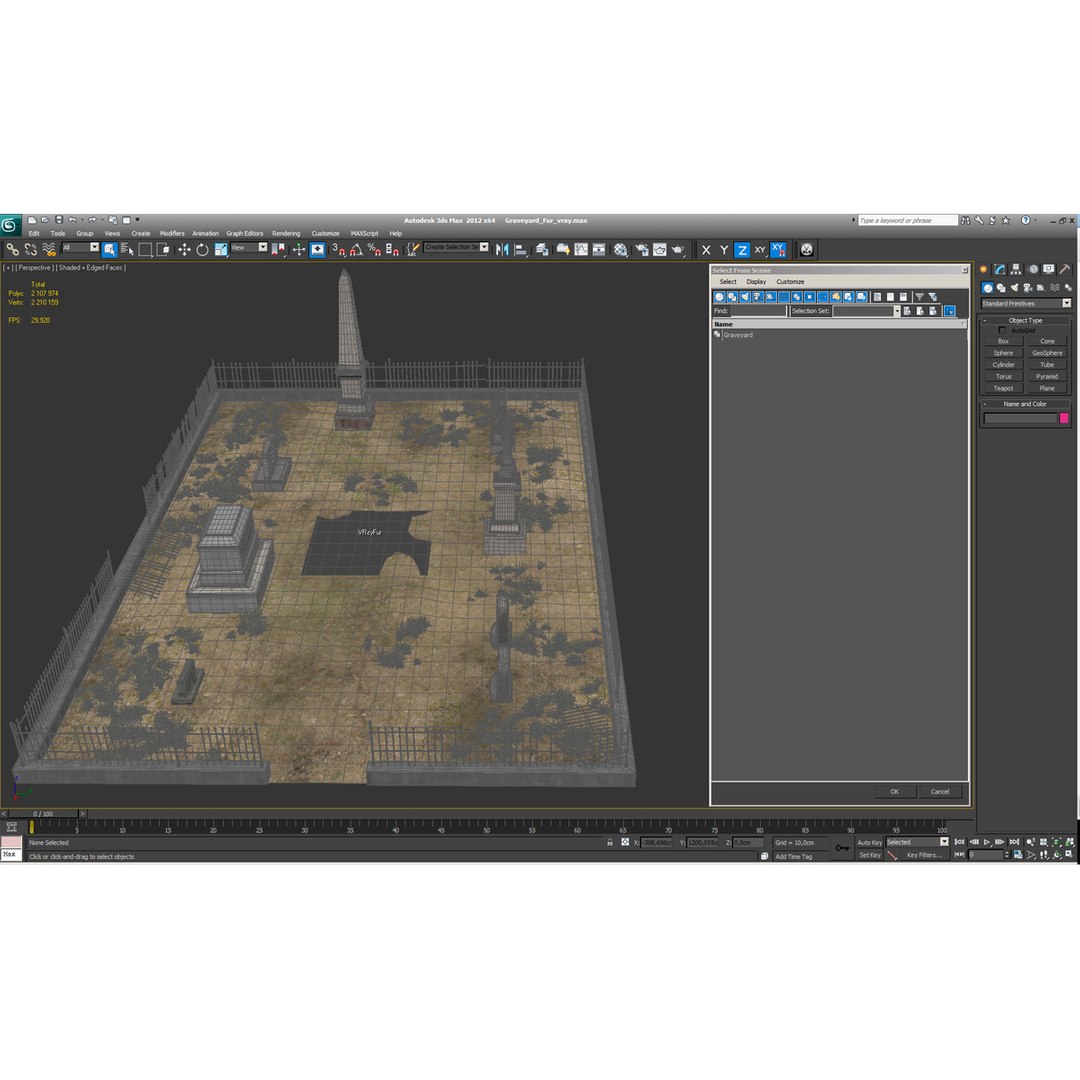Open the MAXScript menu
Image resolution: width=1080 pixels, height=1080 pixels.
point(364,233)
